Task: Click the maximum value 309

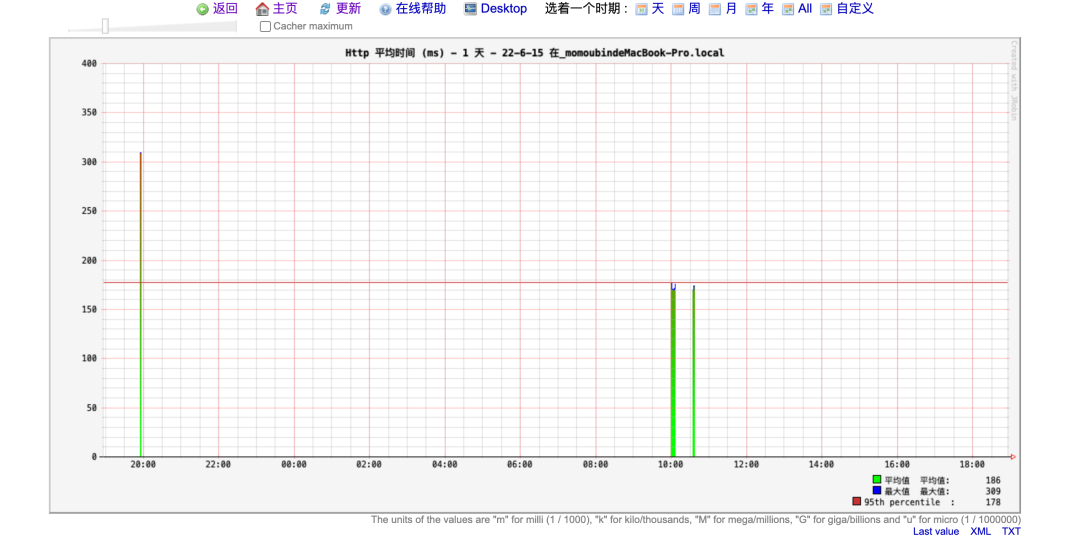Action: coord(993,491)
